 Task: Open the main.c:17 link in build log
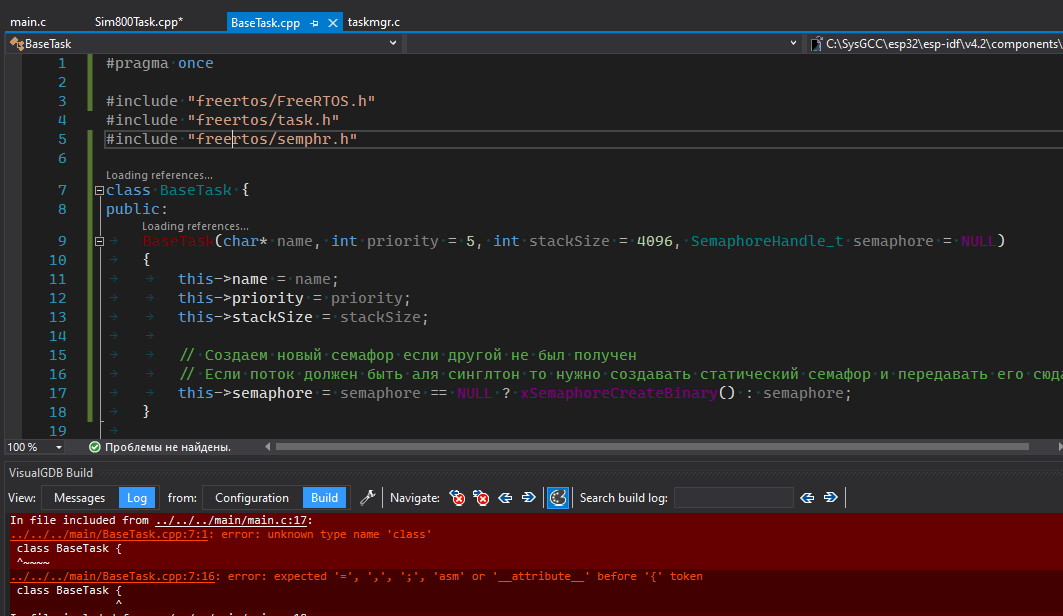pos(234,521)
